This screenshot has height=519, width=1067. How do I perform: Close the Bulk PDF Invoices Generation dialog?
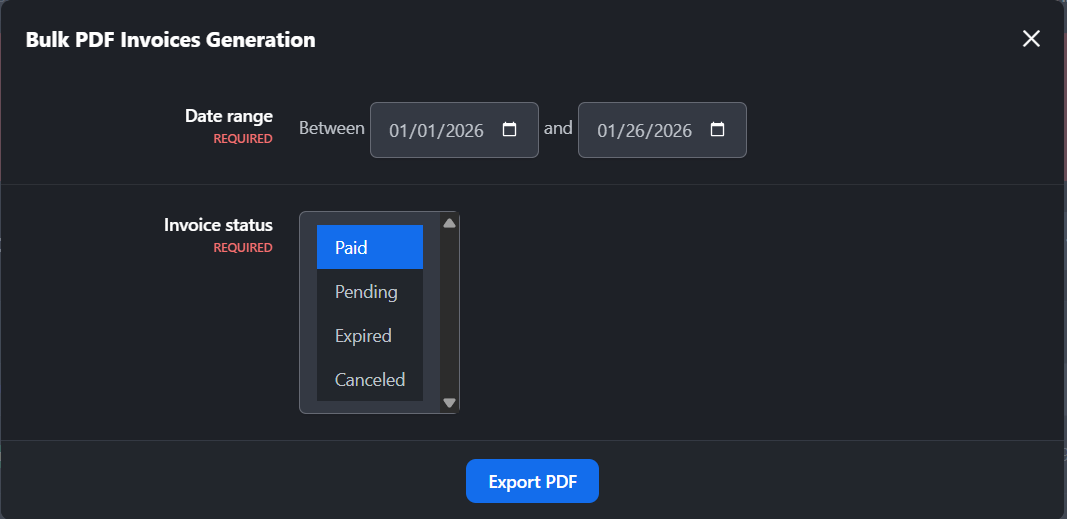(x=1031, y=39)
